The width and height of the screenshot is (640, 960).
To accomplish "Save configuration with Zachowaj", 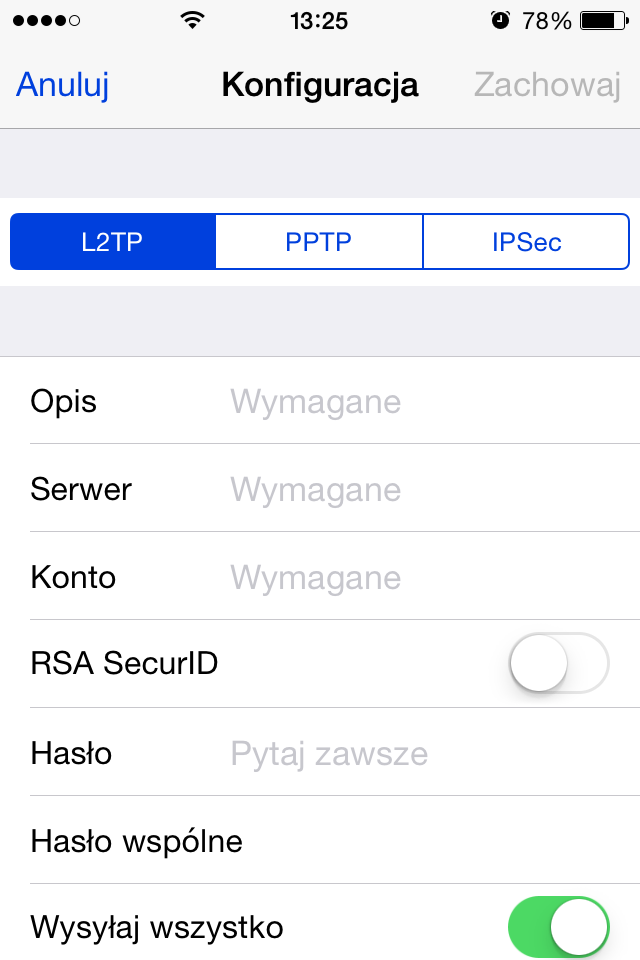I will click(x=548, y=84).
